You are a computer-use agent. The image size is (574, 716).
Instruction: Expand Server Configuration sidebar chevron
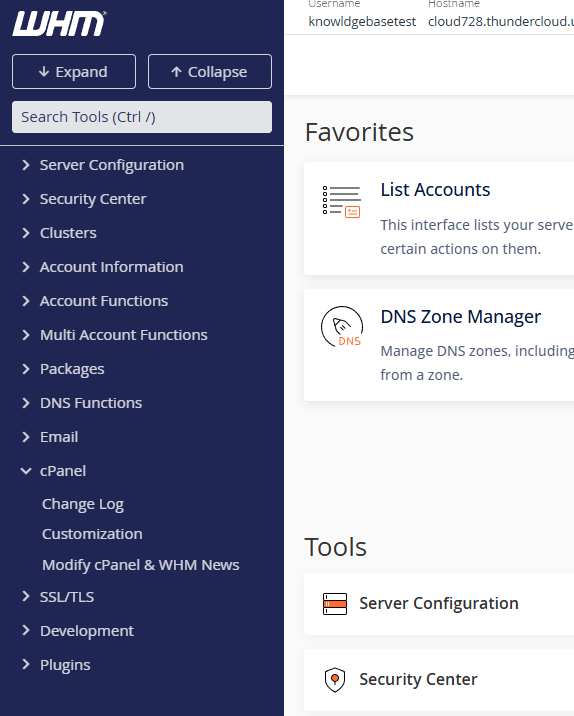pyautogui.click(x=26, y=165)
